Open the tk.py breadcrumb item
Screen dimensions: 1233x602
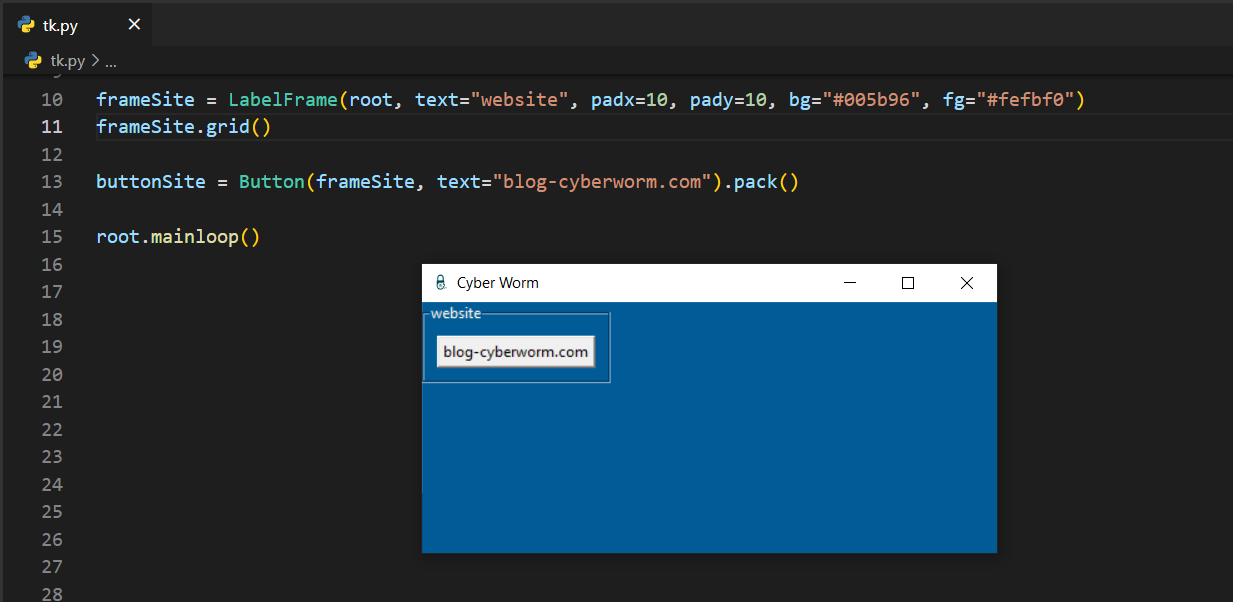68,60
